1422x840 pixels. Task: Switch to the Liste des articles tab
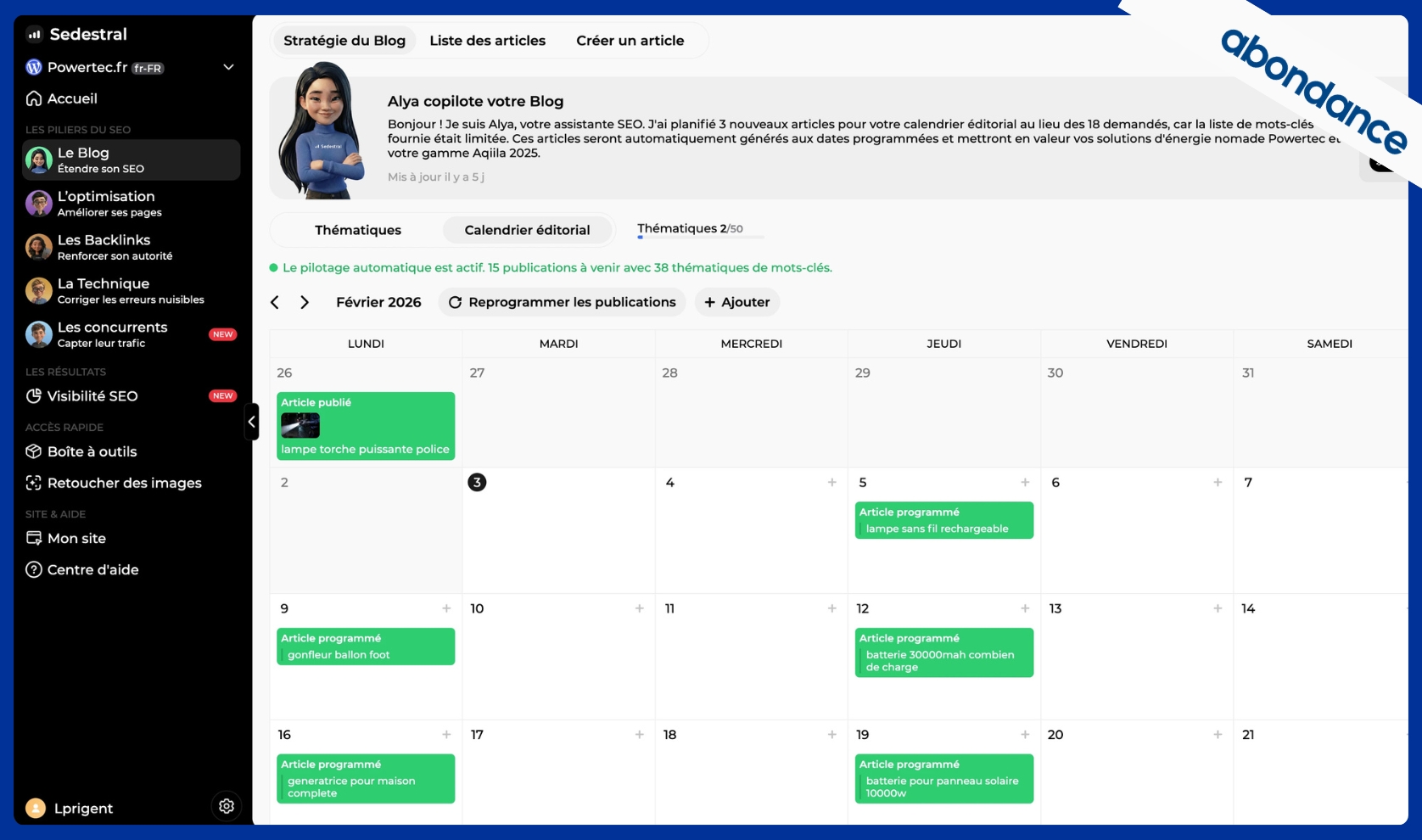click(x=487, y=41)
